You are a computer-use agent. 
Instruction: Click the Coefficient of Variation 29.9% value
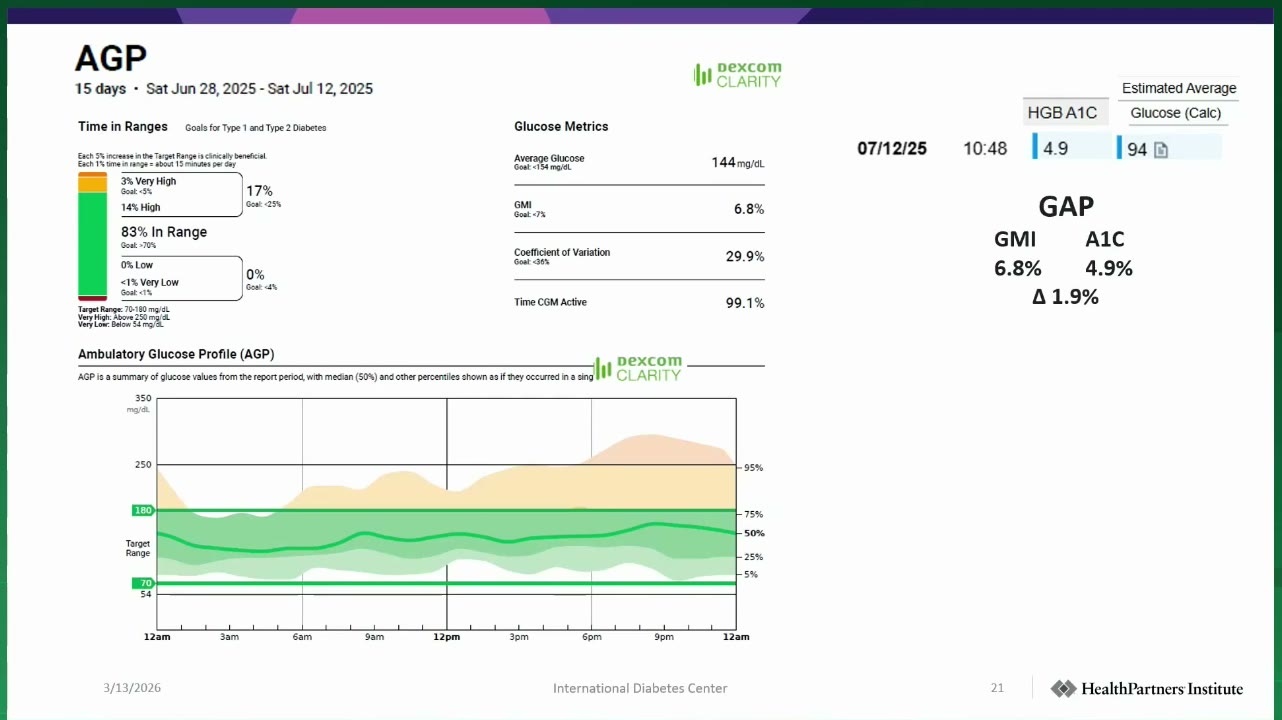(x=745, y=256)
